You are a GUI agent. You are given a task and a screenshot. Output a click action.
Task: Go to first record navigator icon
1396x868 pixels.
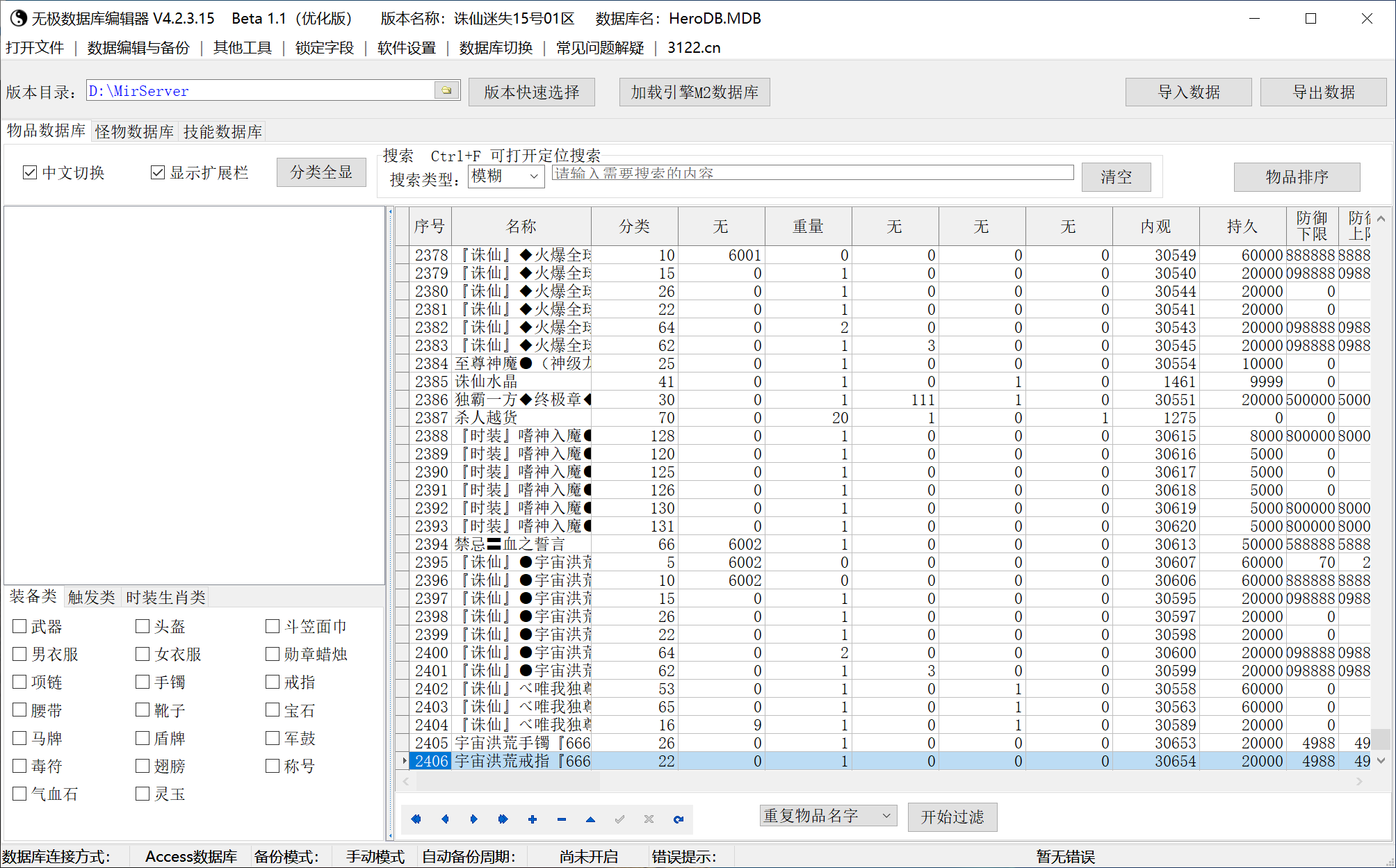416,819
